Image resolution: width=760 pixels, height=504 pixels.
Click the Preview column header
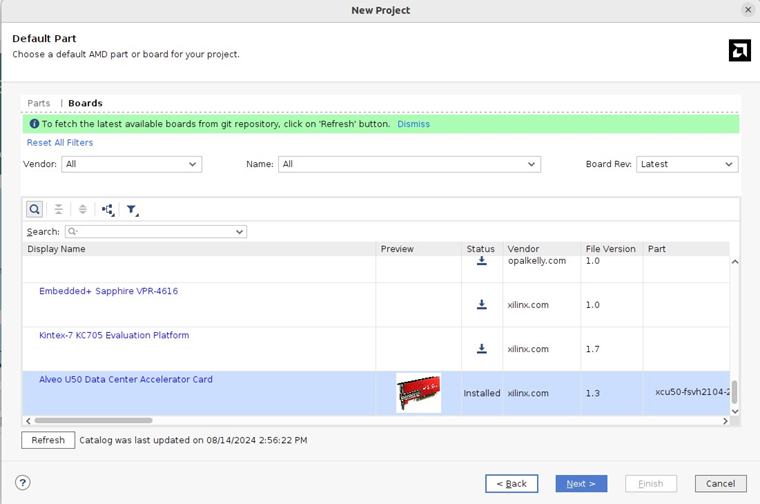pyautogui.click(x=419, y=249)
